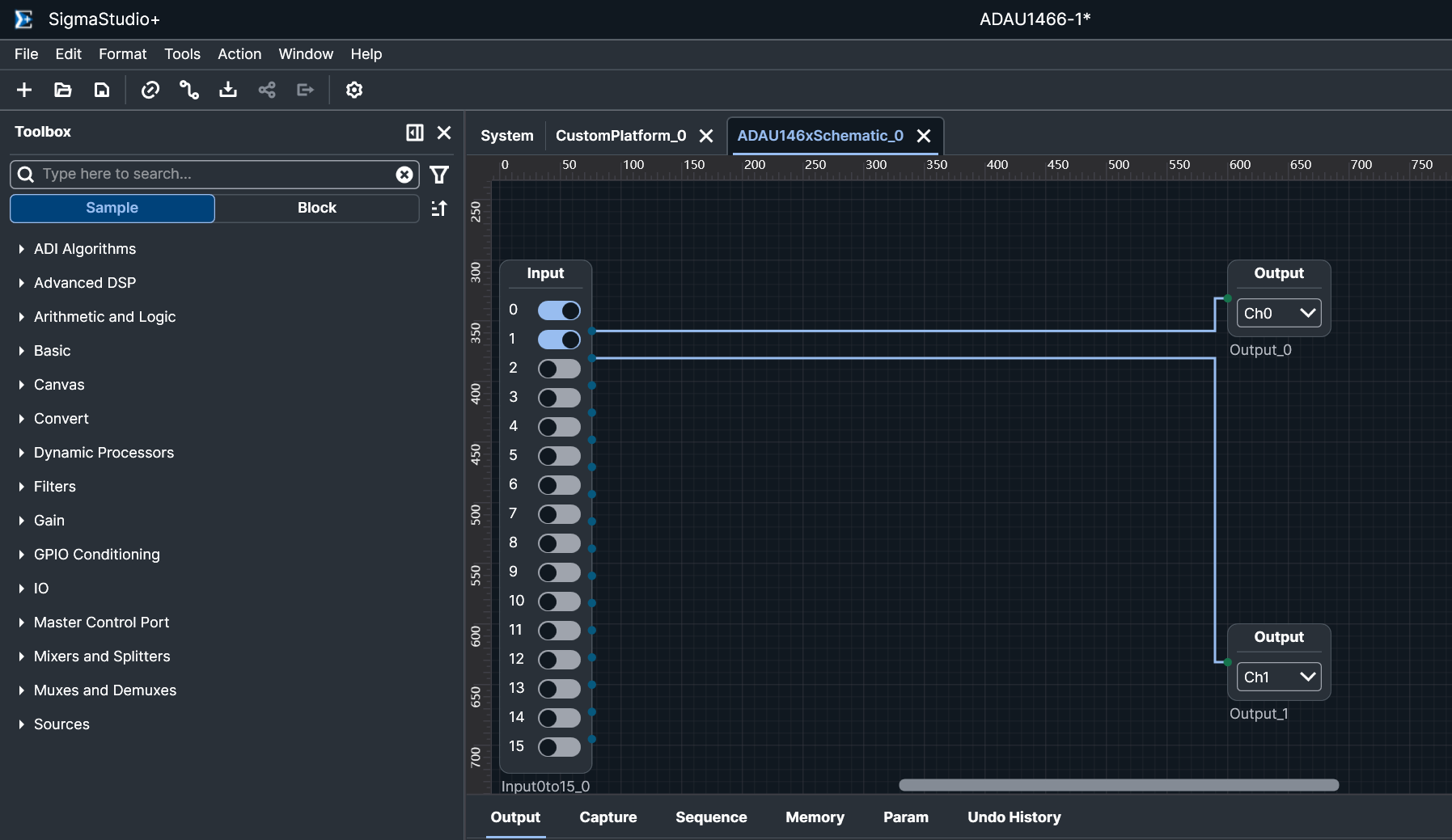Enable Input channel 8 switch
The height and width of the screenshot is (840, 1452).
pos(559,543)
